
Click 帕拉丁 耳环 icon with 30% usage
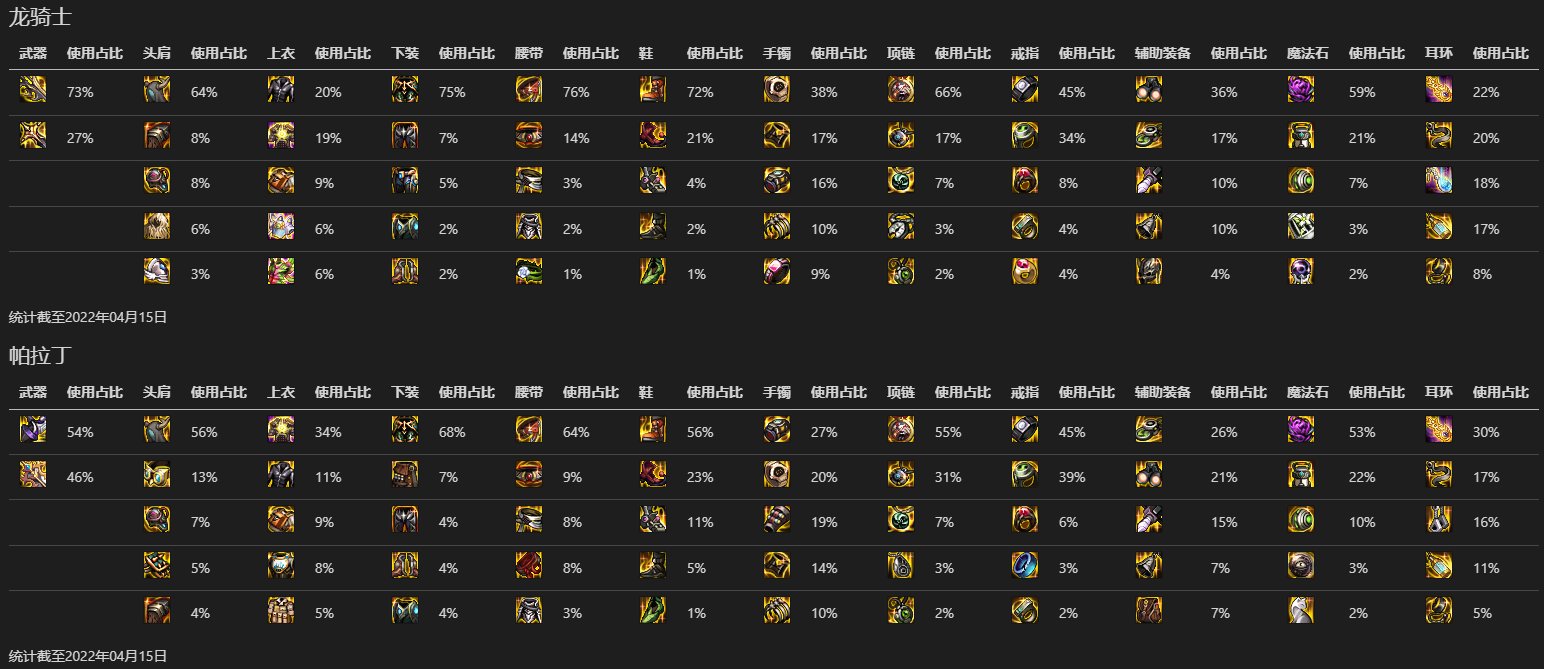[1439, 430]
